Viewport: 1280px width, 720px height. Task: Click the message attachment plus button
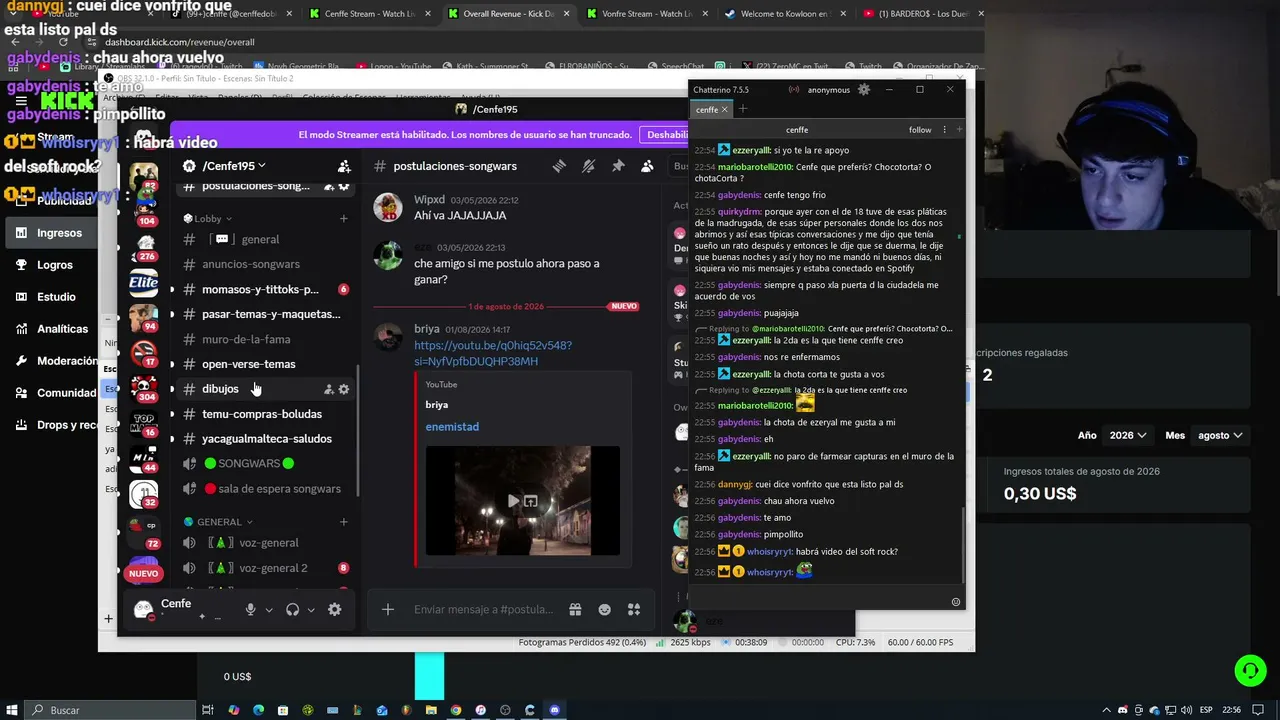click(388, 610)
